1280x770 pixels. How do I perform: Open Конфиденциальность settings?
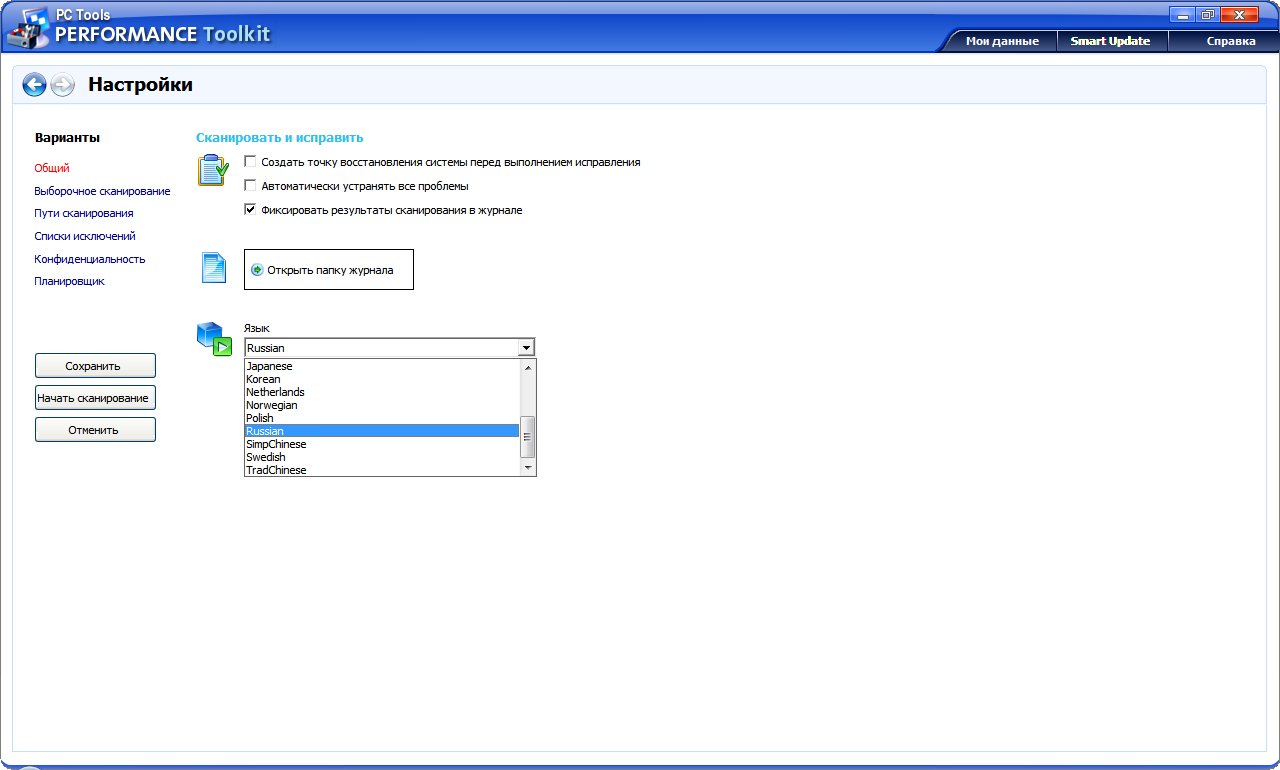tap(90, 259)
